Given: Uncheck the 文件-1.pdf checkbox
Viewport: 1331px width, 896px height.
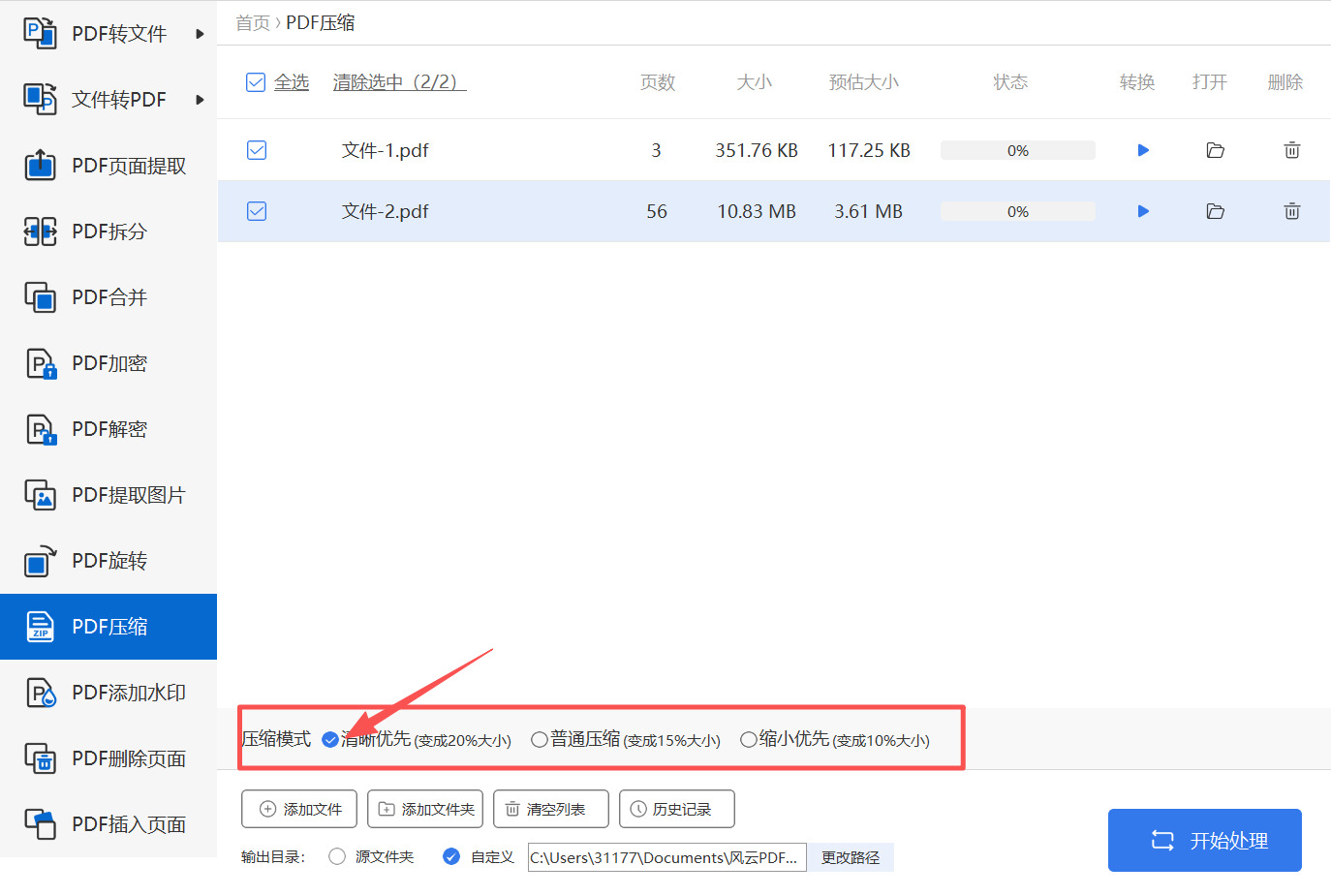Looking at the screenshot, I should (256, 150).
